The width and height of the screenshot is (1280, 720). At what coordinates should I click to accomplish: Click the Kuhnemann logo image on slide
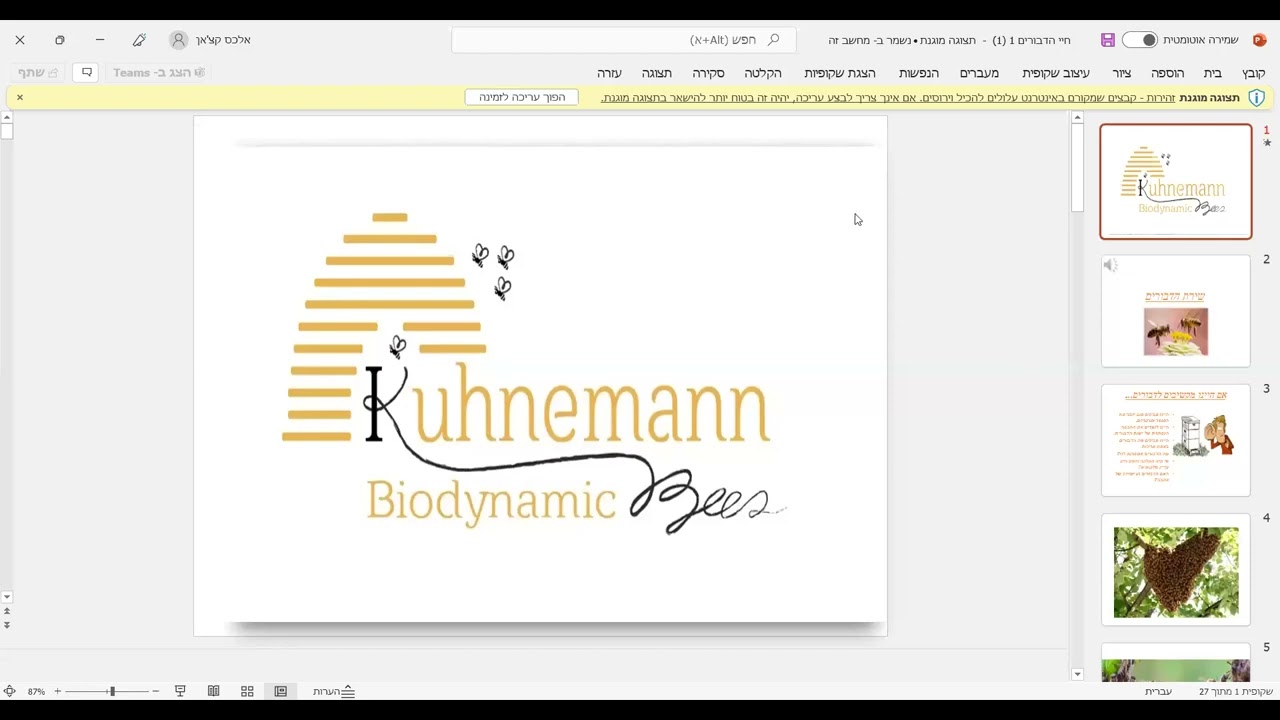click(x=535, y=372)
